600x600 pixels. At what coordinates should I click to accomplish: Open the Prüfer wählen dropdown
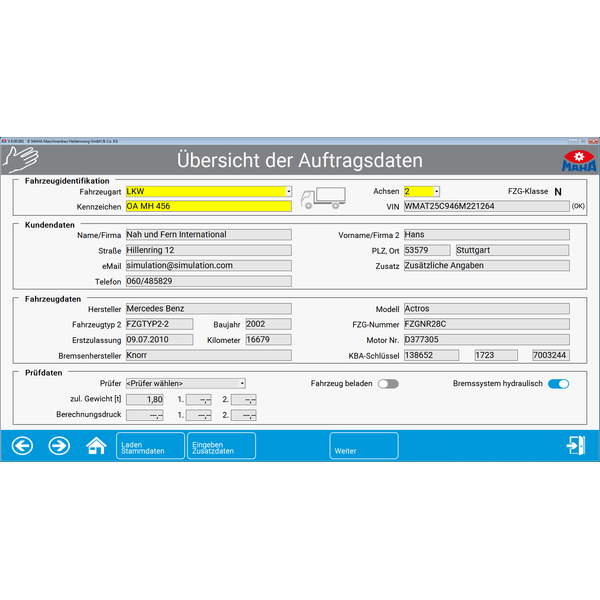pos(185,383)
